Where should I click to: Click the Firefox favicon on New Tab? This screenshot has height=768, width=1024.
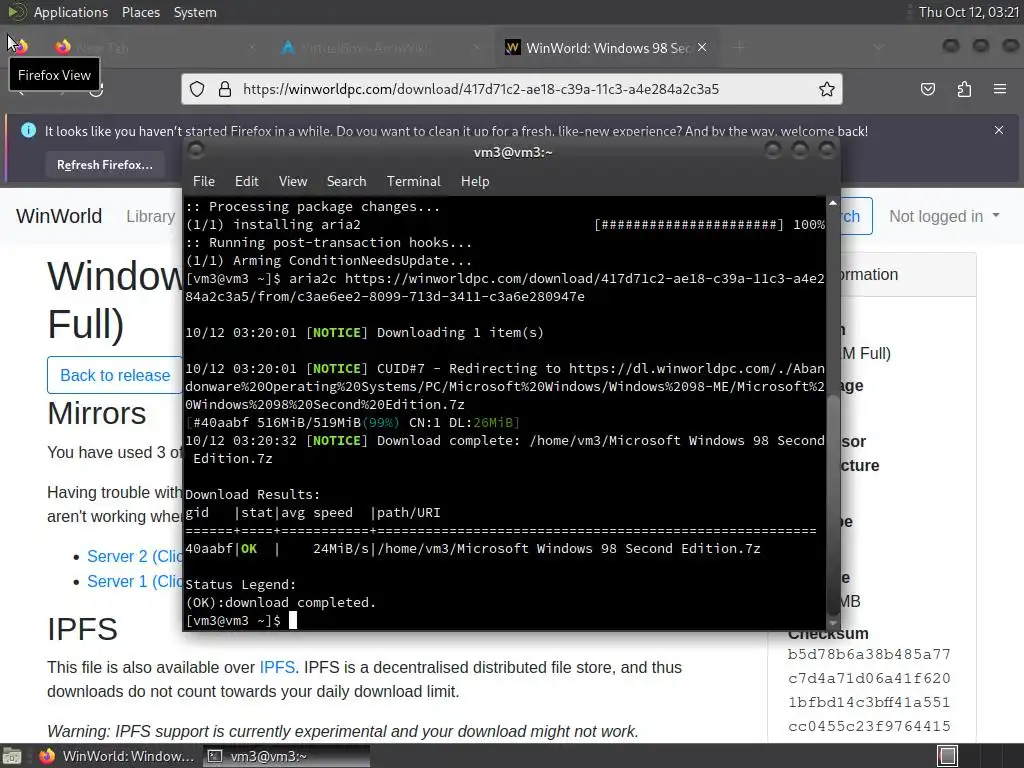click(63, 47)
